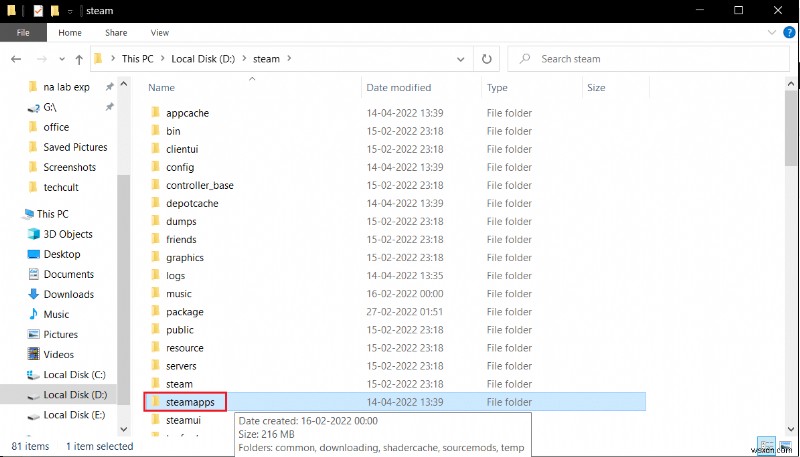Image resolution: width=800 pixels, height=457 pixels.
Task: Select the bin folder icon
Action: 156,131
